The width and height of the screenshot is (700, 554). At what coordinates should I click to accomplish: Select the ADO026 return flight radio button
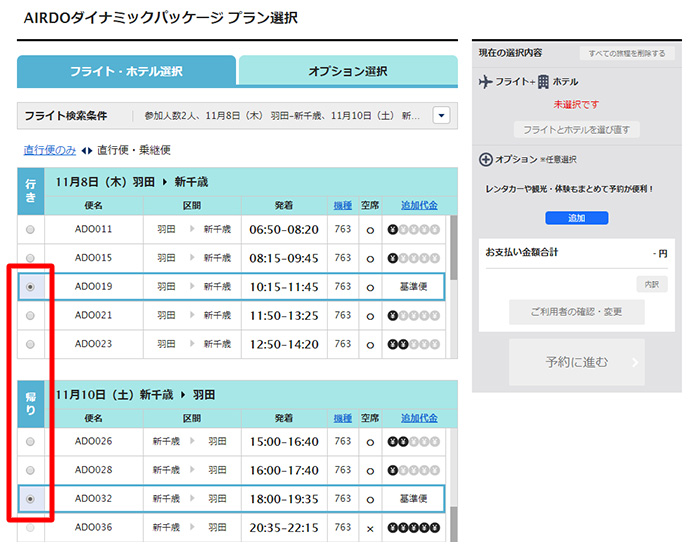pos(30,442)
